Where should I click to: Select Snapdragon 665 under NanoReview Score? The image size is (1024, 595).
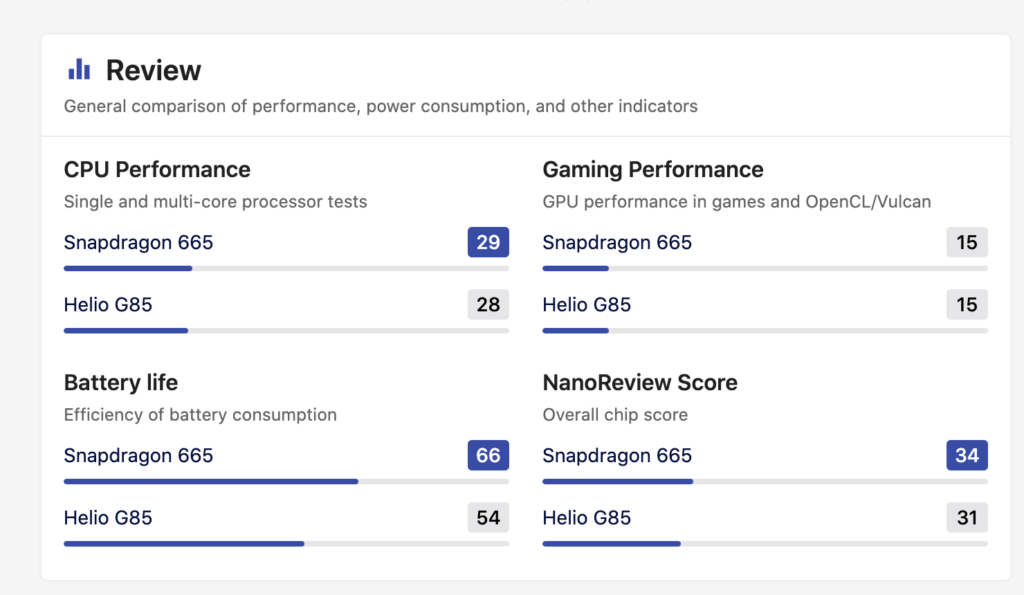617,455
